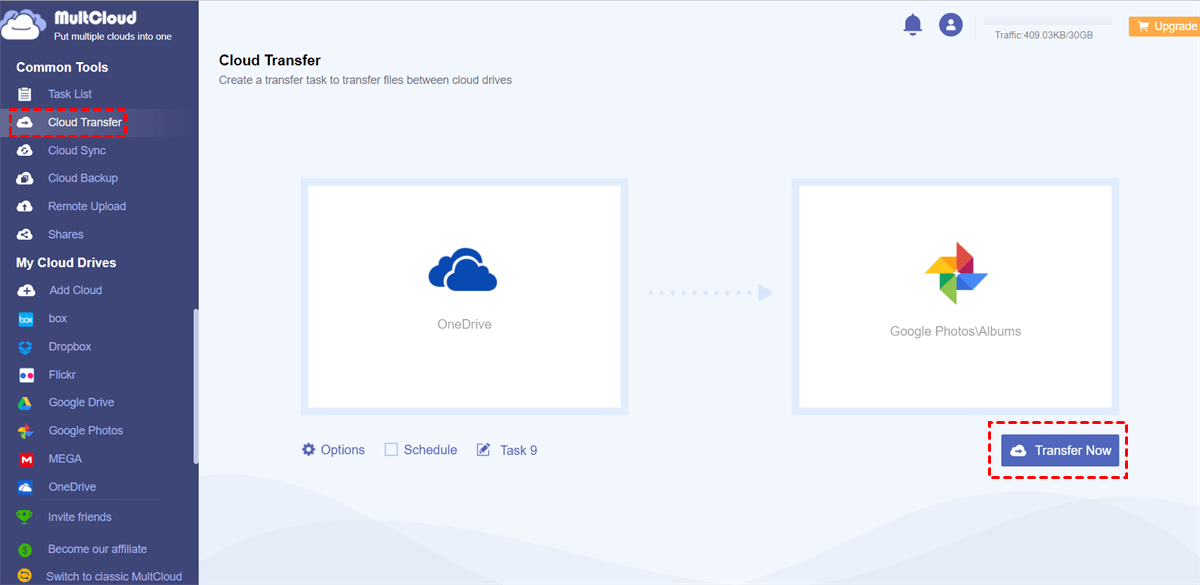Click the sidebar vertical scrollbar
1200x585 pixels.
click(196, 386)
